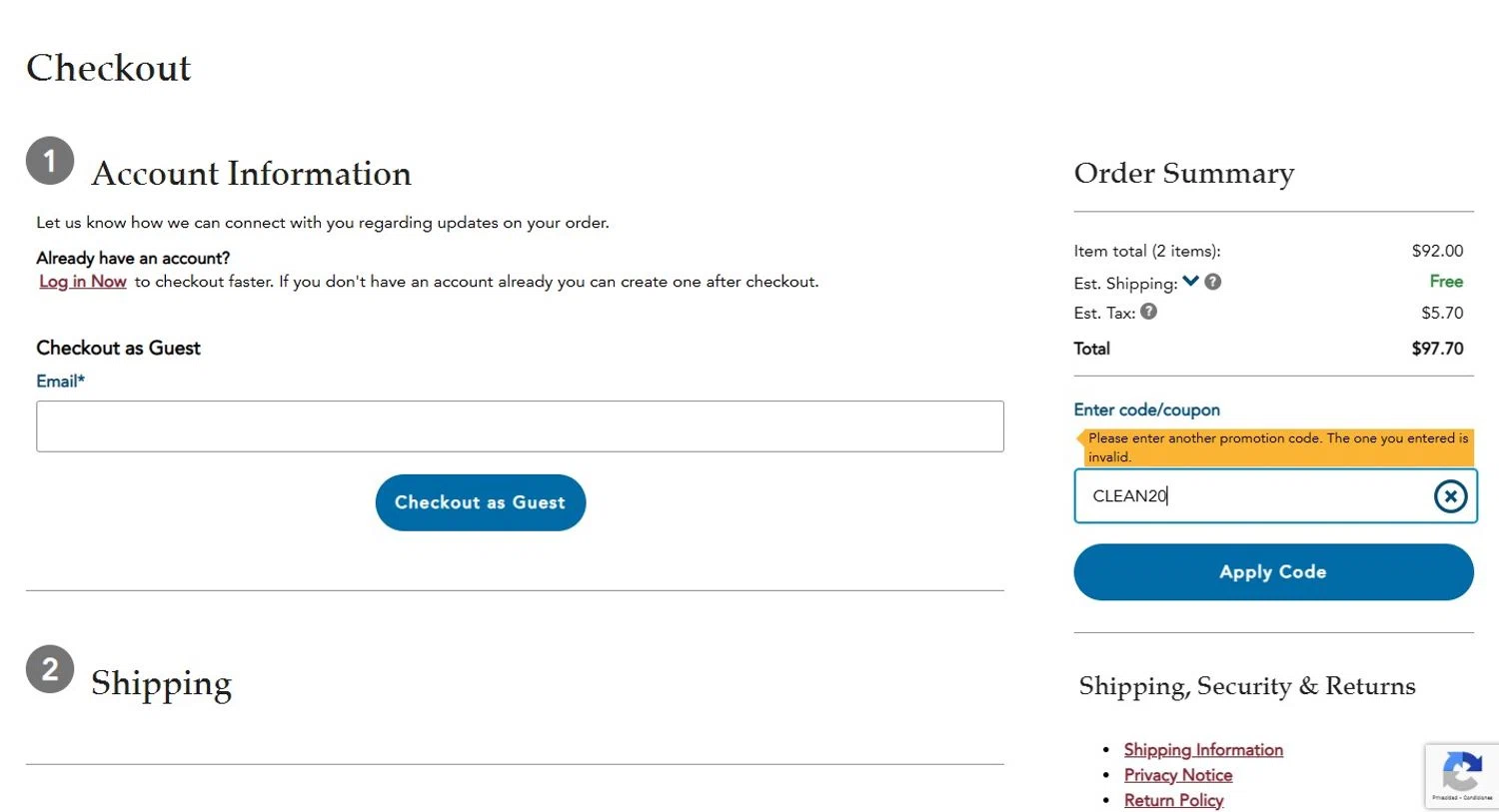Clear the coupon code with the X icon
The height and width of the screenshot is (812, 1499).
pos(1450,496)
